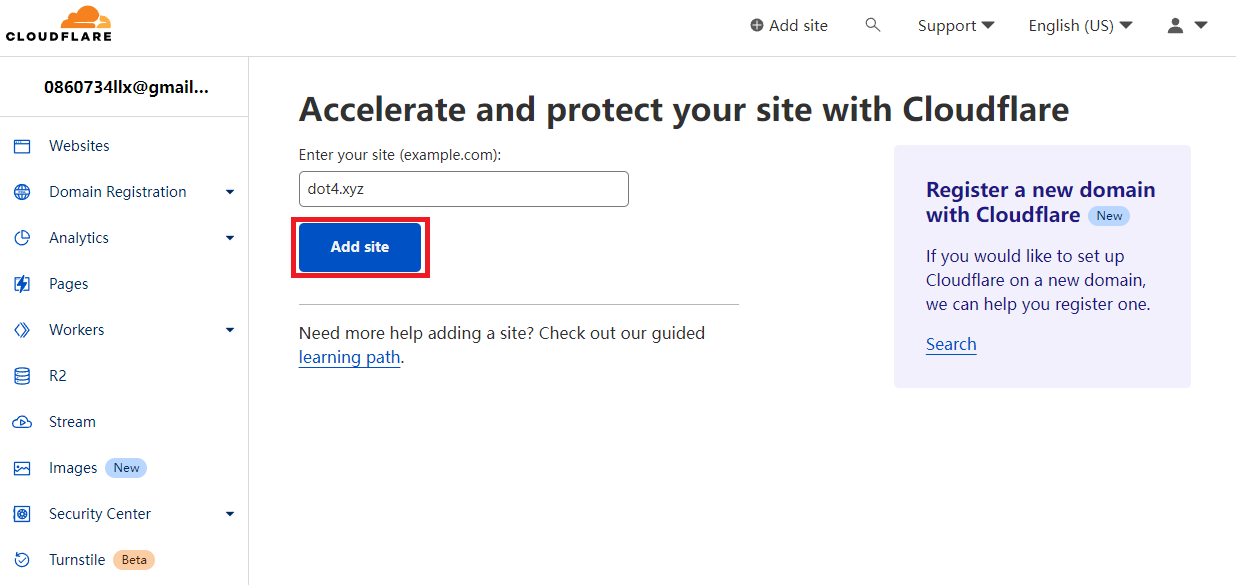
Task: Click the Websites browser icon
Action: point(22,146)
